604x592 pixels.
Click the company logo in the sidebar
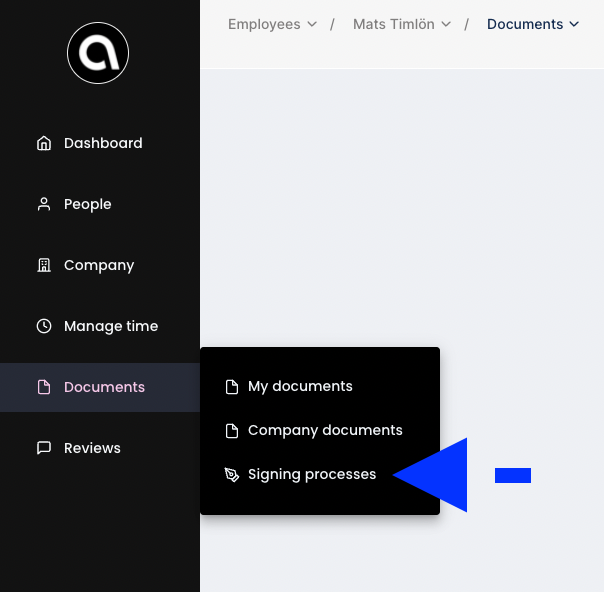[98, 53]
